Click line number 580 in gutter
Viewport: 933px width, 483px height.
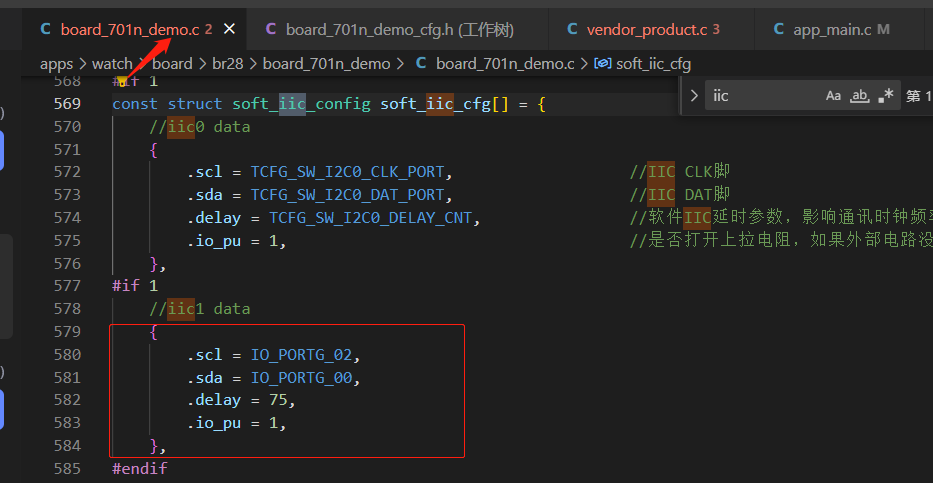click(67, 355)
